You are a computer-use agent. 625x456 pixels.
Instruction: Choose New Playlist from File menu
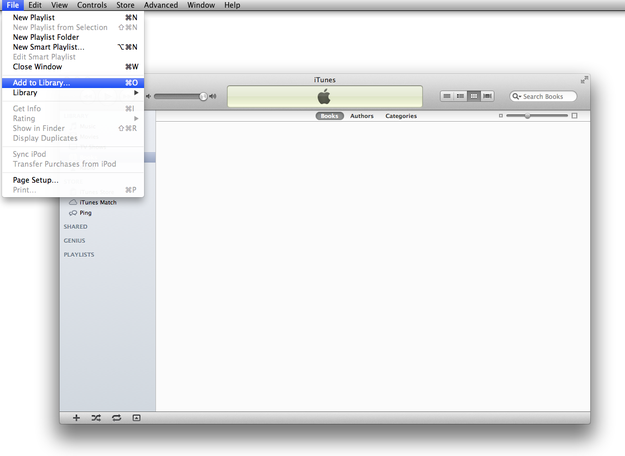point(73,18)
